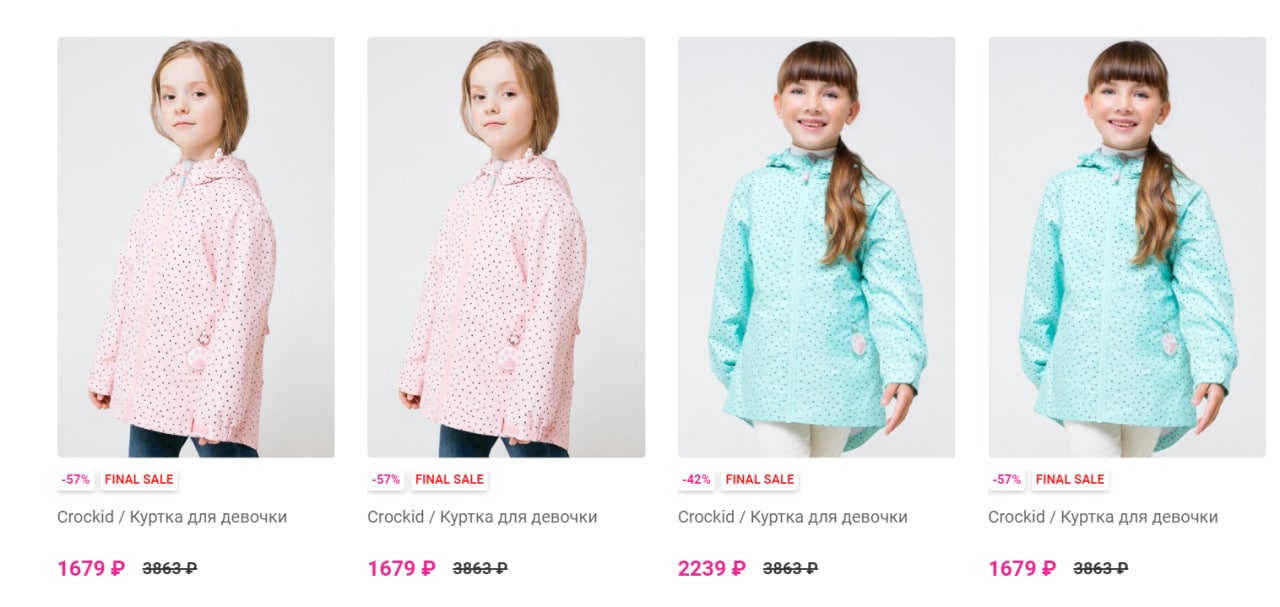1280x607 pixels.
Task: Click the -42% discount badge
Action: (x=696, y=479)
